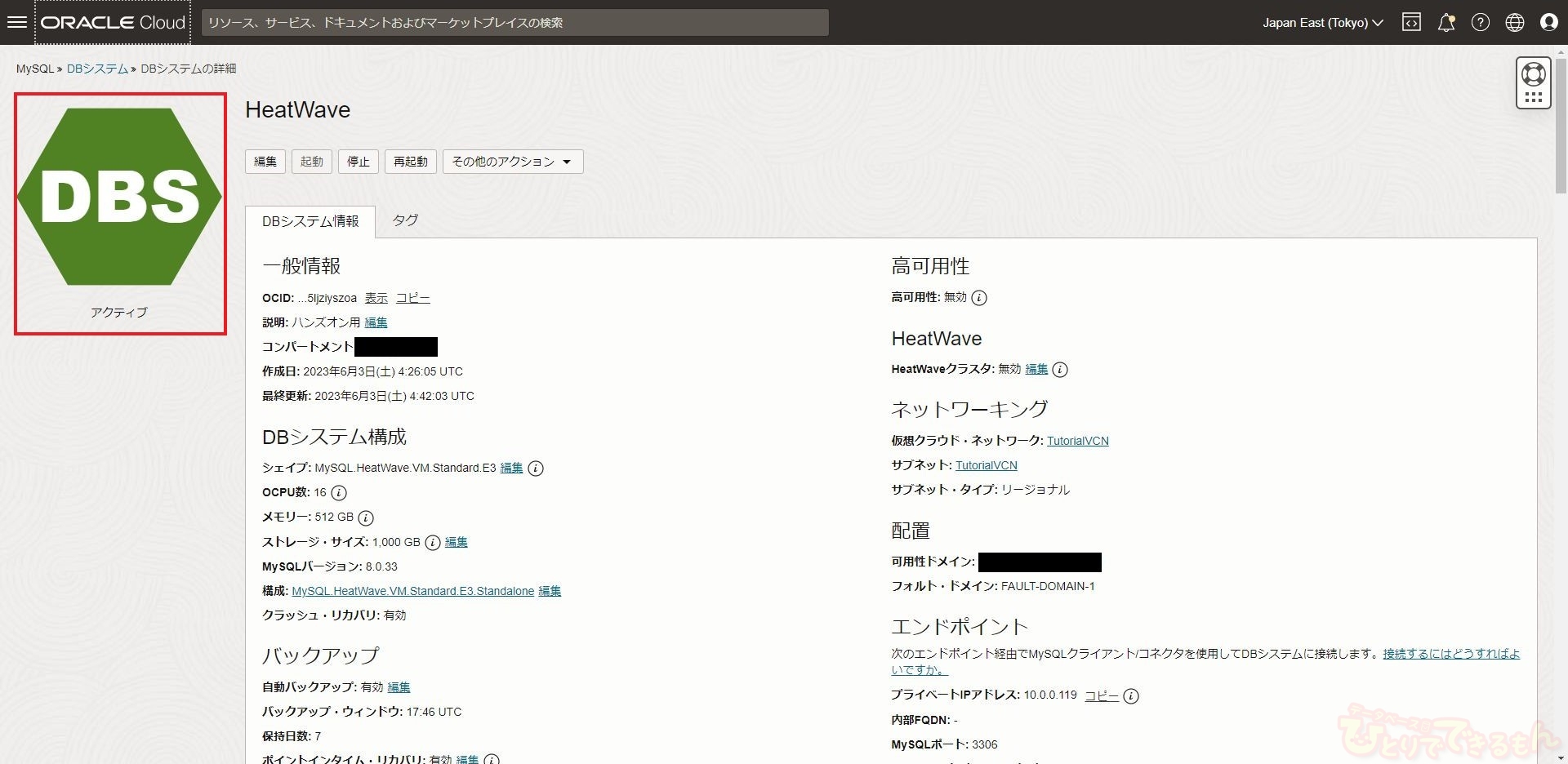Image resolution: width=1568 pixels, height=764 pixels.
Task: Open the TutorialVCN virtual cloud network link
Action: click(1077, 441)
